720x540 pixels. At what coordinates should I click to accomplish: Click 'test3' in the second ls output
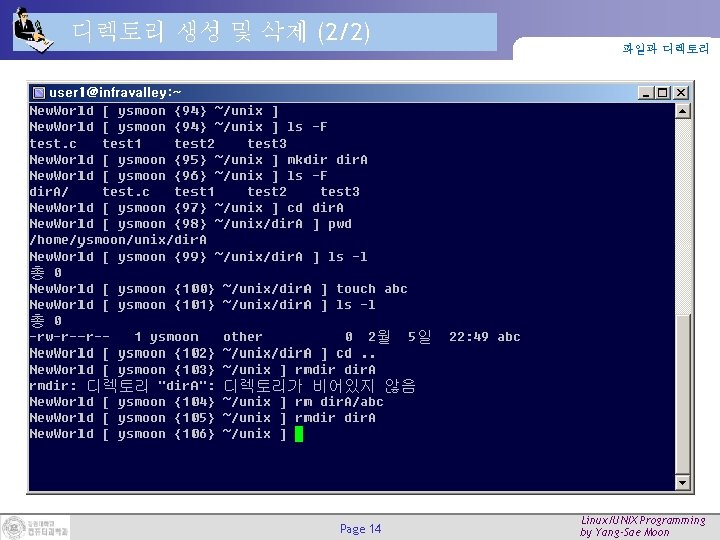coord(340,192)
